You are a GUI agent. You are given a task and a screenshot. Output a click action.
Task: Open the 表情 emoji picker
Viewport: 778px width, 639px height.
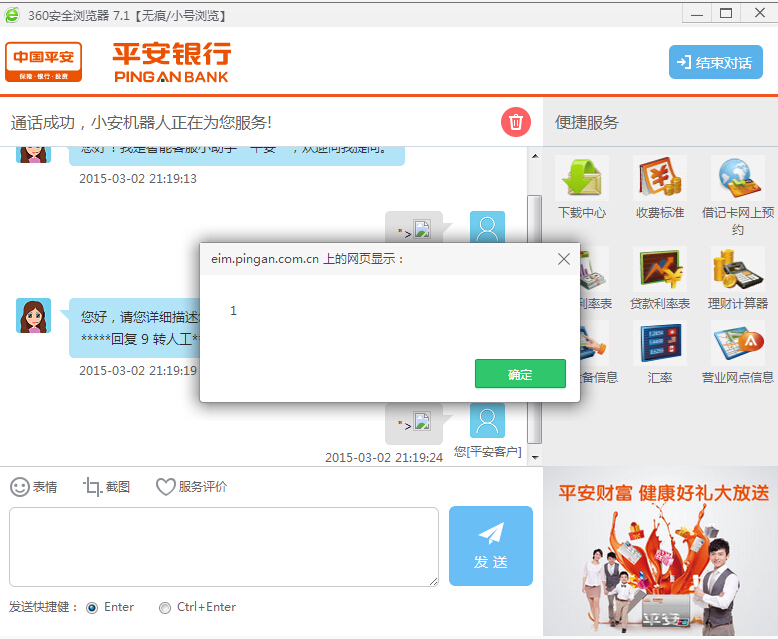(34, 487)
